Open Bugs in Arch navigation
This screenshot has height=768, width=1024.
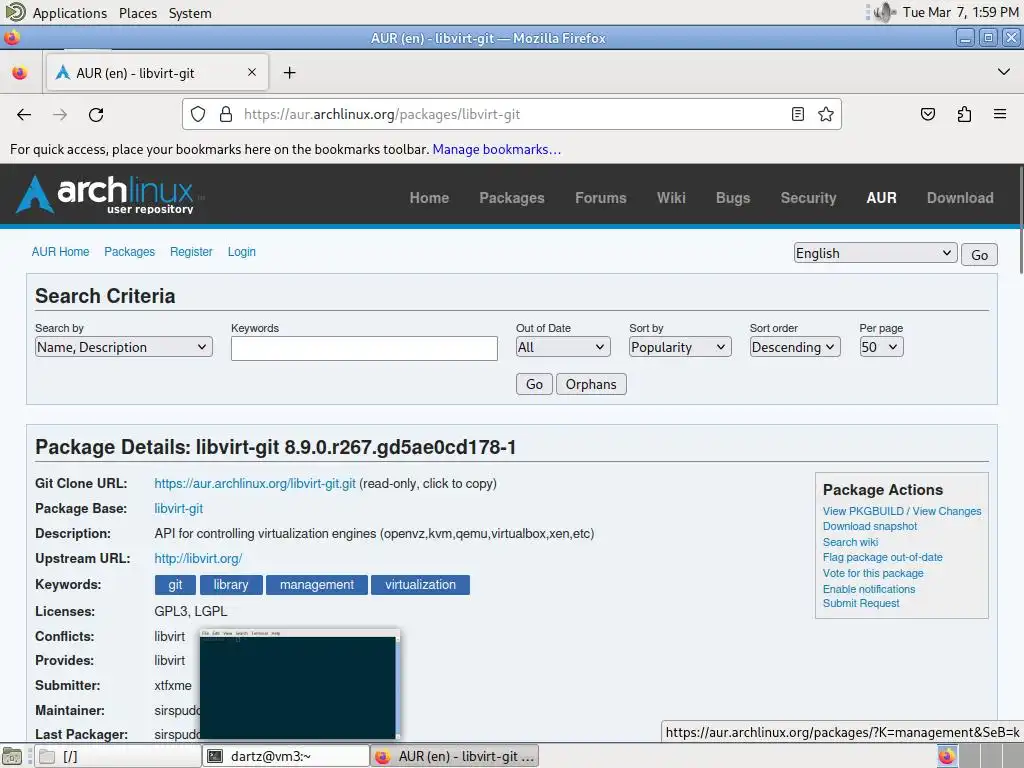[733, 198]
